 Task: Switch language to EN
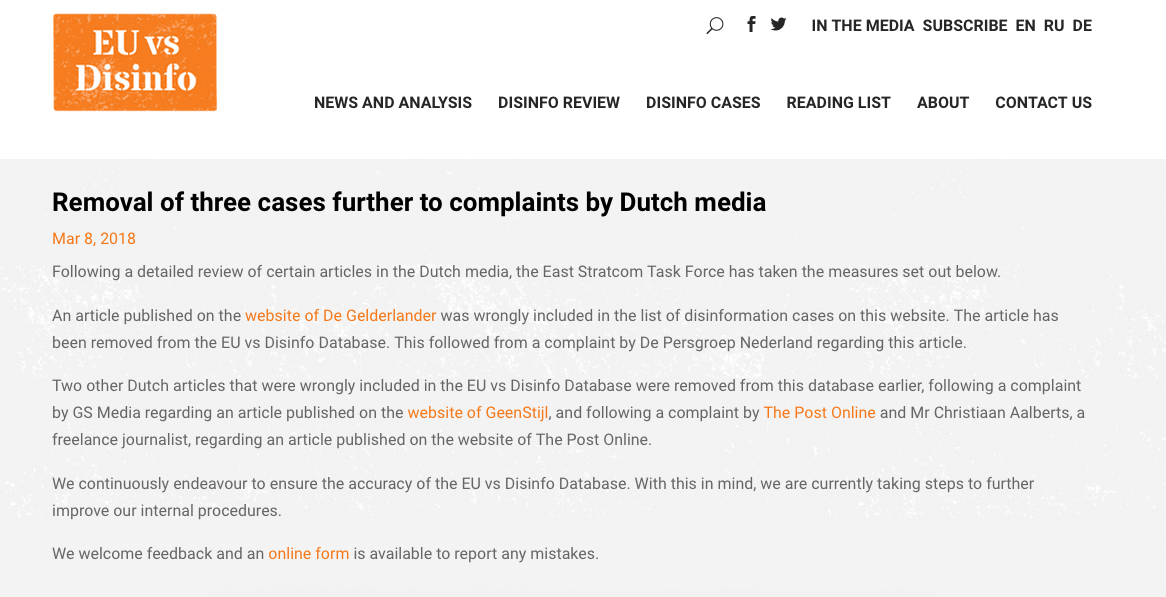click(x=1025, y=26)
